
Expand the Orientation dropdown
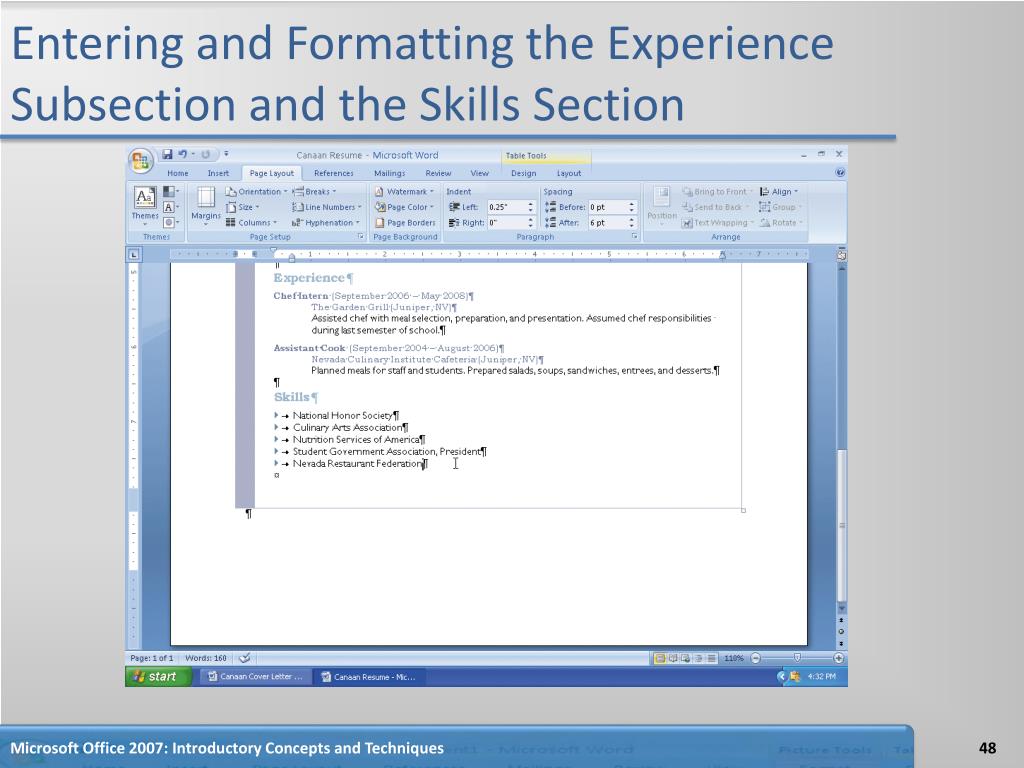click(x=257, y=191)
